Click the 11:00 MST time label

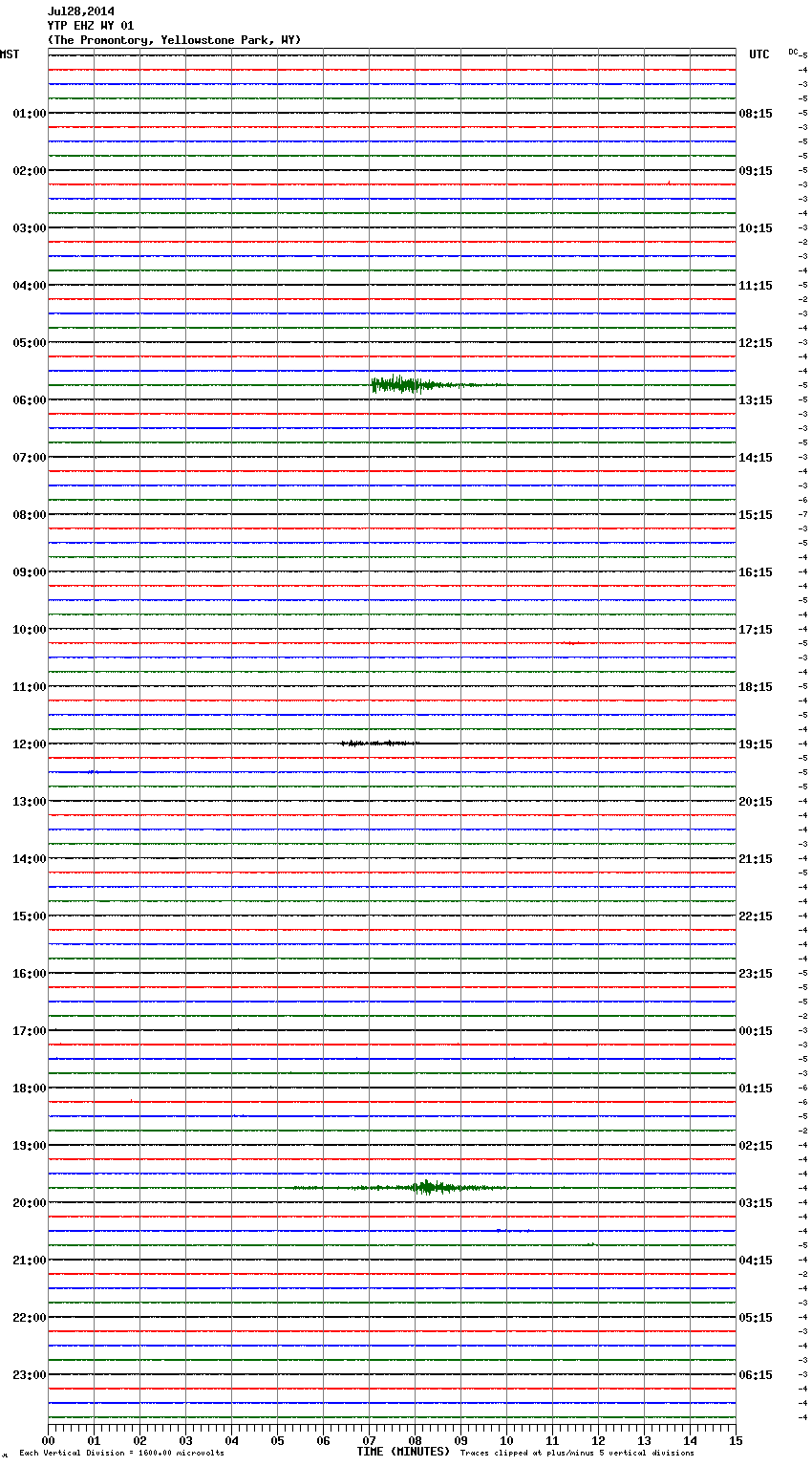point(30,687)
